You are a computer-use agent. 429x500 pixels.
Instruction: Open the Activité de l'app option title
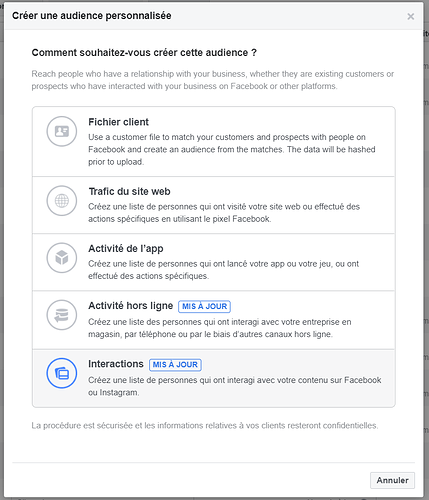tap(126, 249)
